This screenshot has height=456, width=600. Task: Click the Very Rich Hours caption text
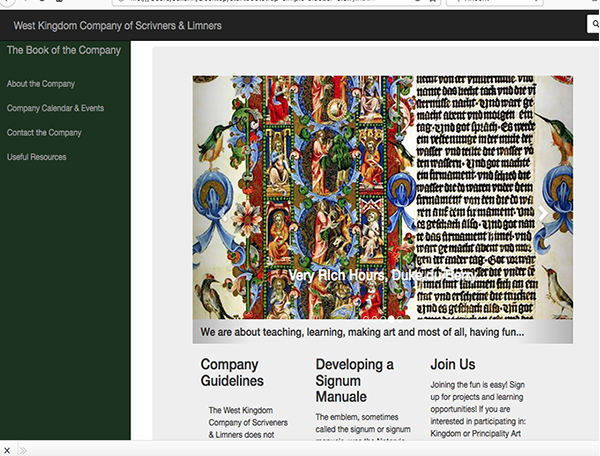point(382,275)
